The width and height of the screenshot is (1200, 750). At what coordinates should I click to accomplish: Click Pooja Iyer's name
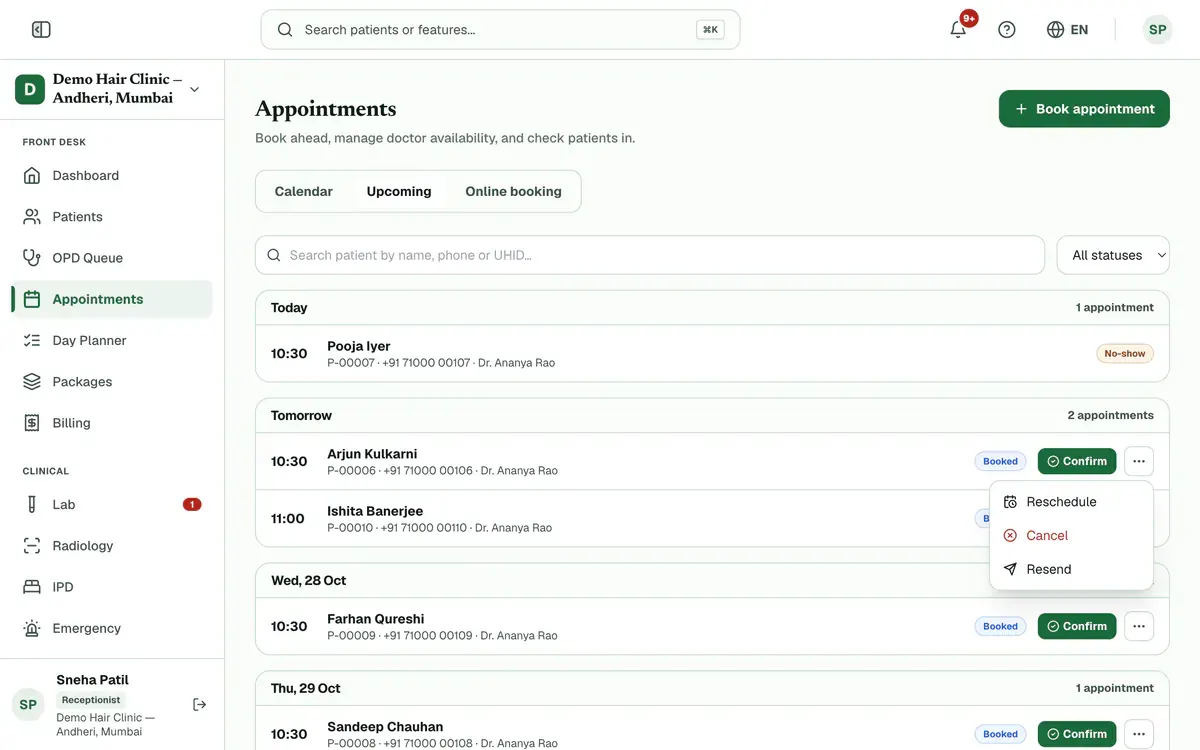[359, 346]
